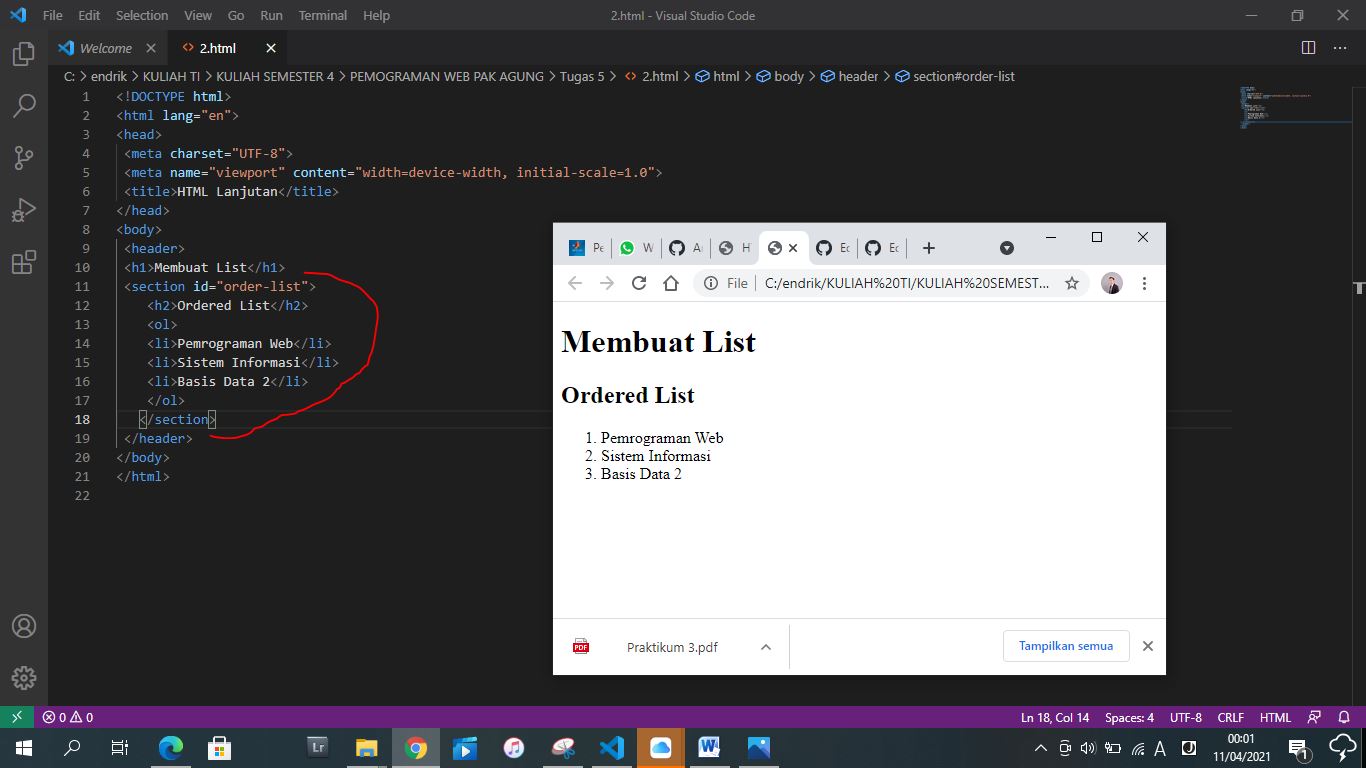Open the Source Control view

24,157
